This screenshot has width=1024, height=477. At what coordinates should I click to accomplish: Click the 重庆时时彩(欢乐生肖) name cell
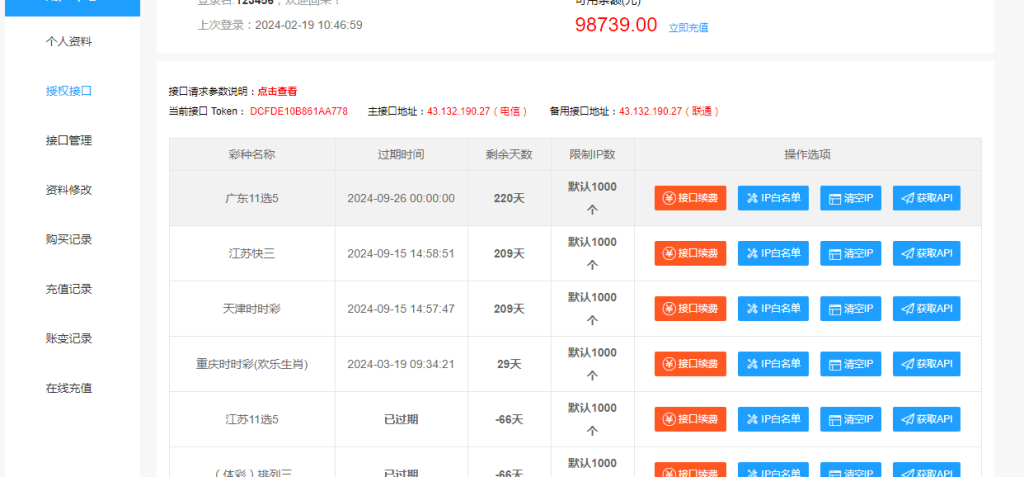tap(252, 364)
